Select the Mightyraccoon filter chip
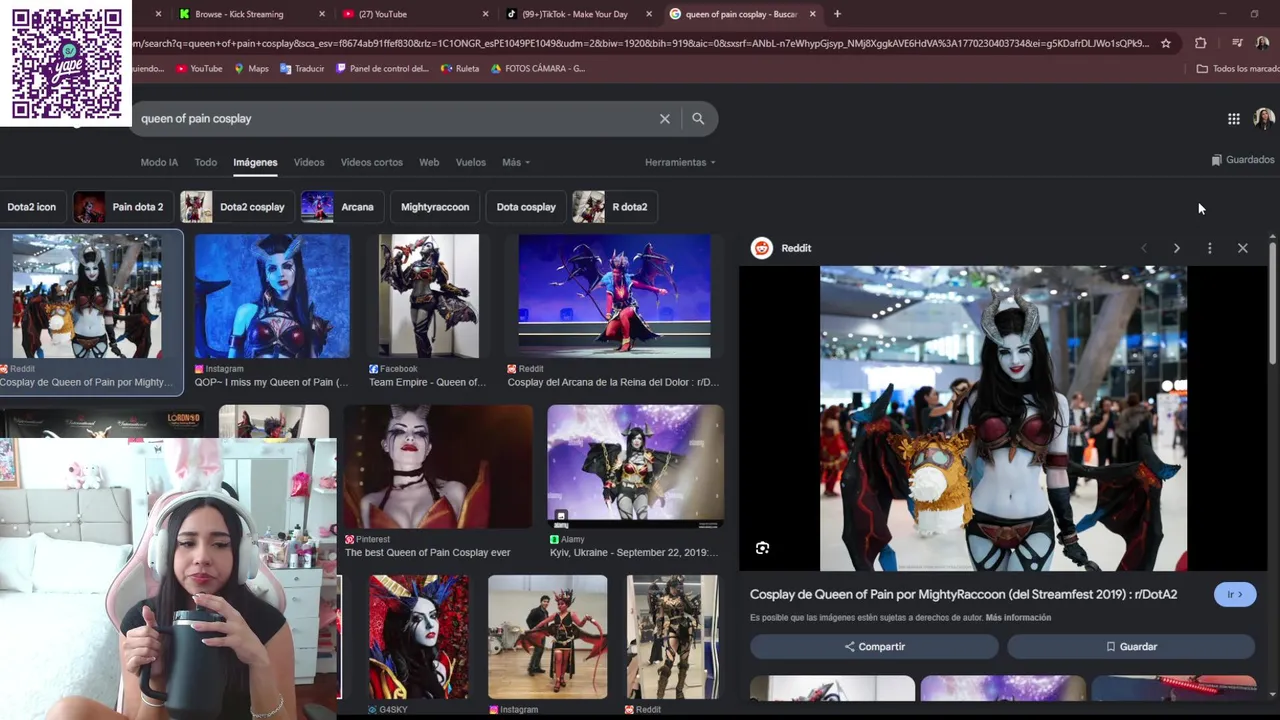 (435, 207)
